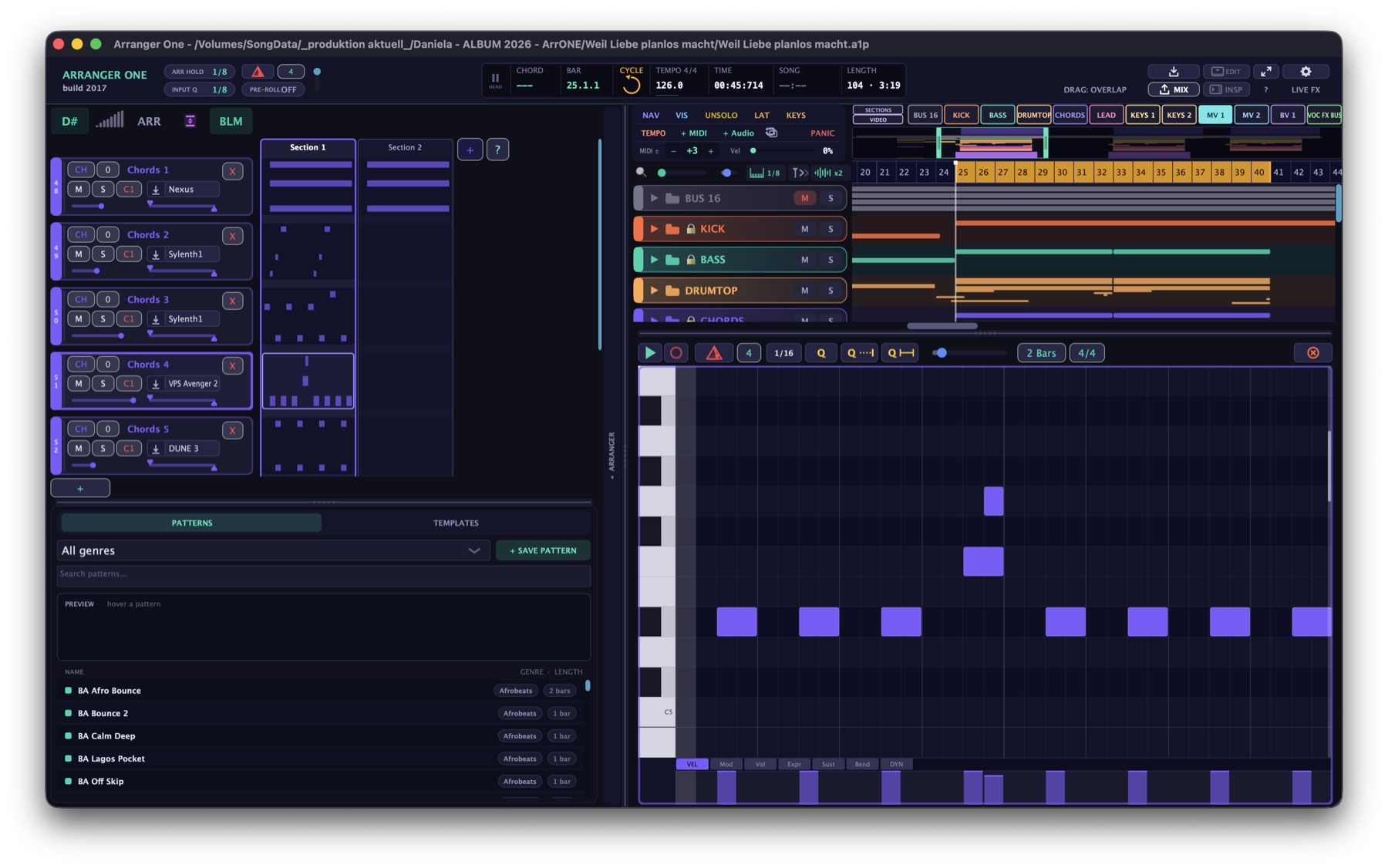Click download arrow beside VPS Avenger 2
The width and height of the screenshot is (1388, 868).
point(156,384)
